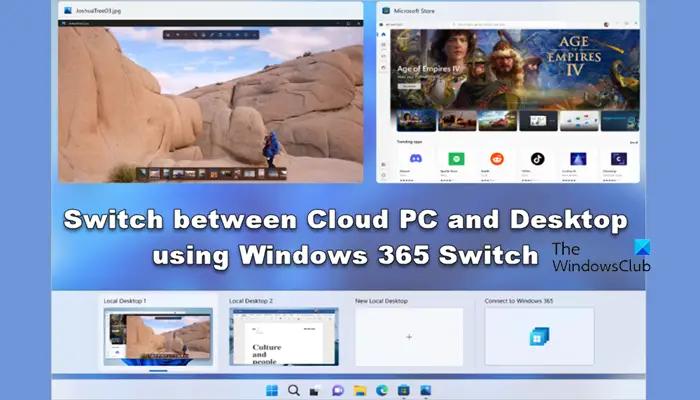Click the Store icon beside Microsoft Store title
Screen dimensions: 700x400
(x=386, y=10)
